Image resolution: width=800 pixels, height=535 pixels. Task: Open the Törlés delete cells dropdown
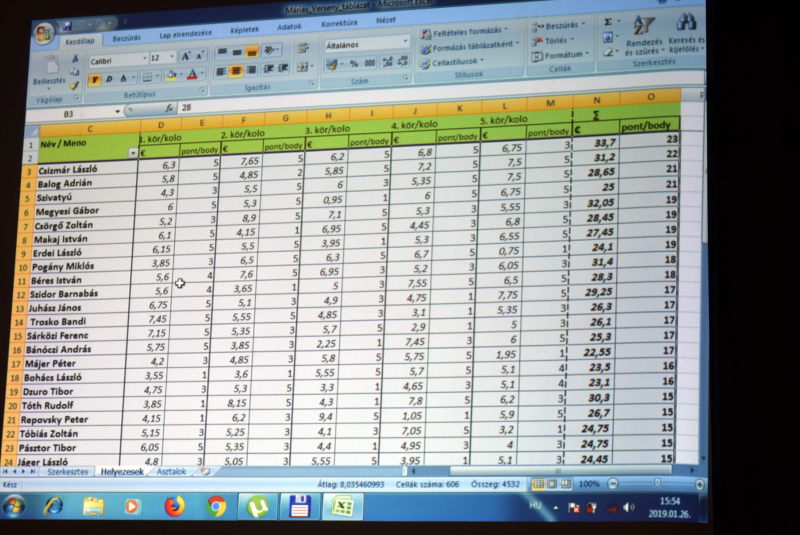point(553,40)
